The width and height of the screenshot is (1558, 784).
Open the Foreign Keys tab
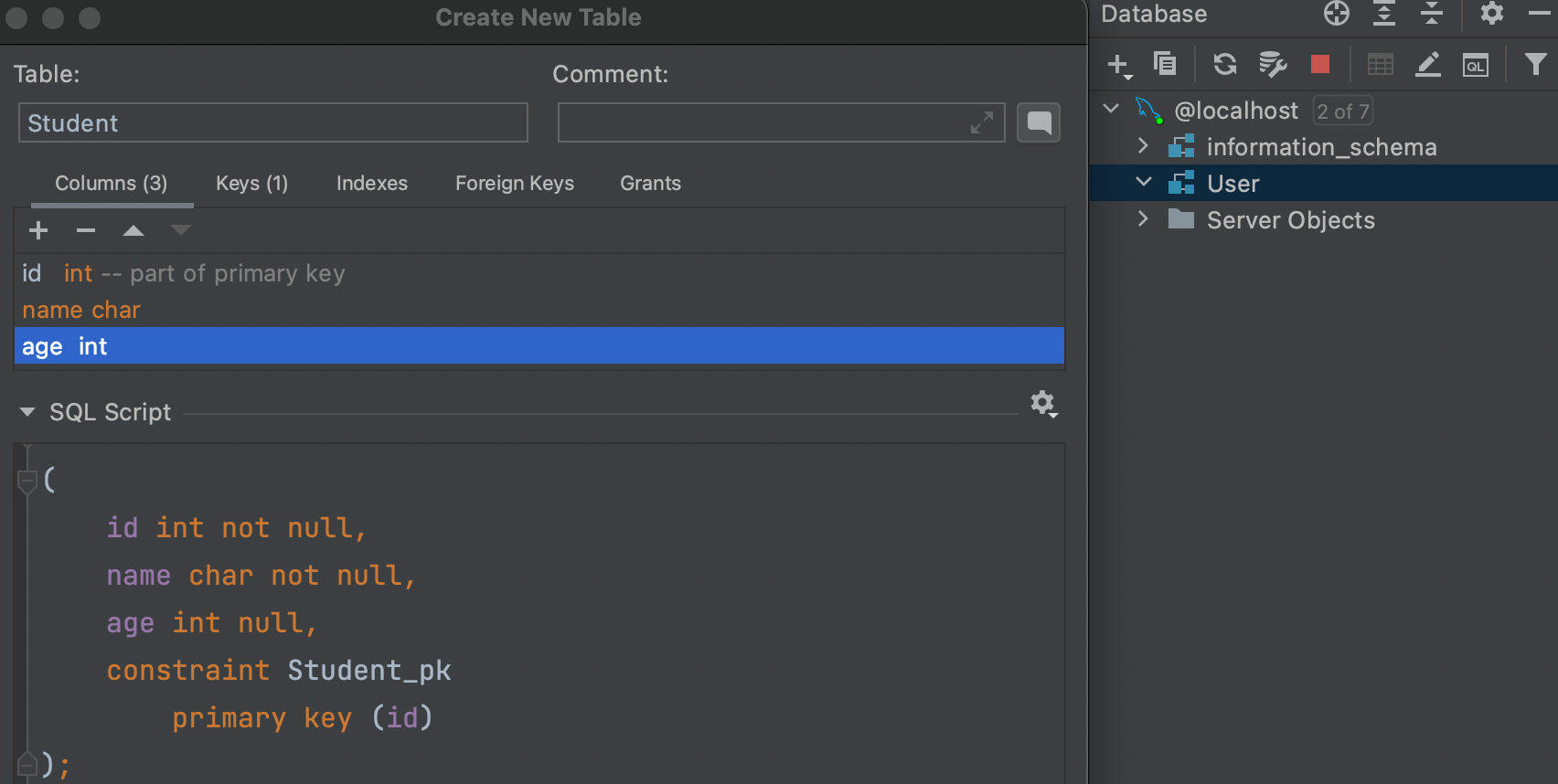[x=515, y=184]
